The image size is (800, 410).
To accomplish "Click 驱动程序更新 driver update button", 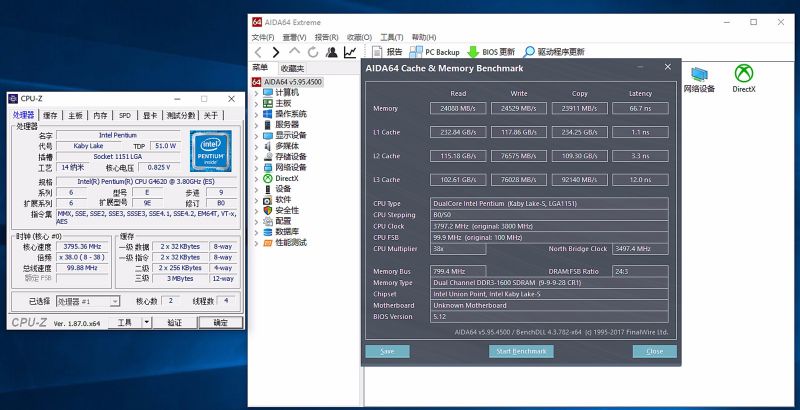I will click(x=554, y=52).
